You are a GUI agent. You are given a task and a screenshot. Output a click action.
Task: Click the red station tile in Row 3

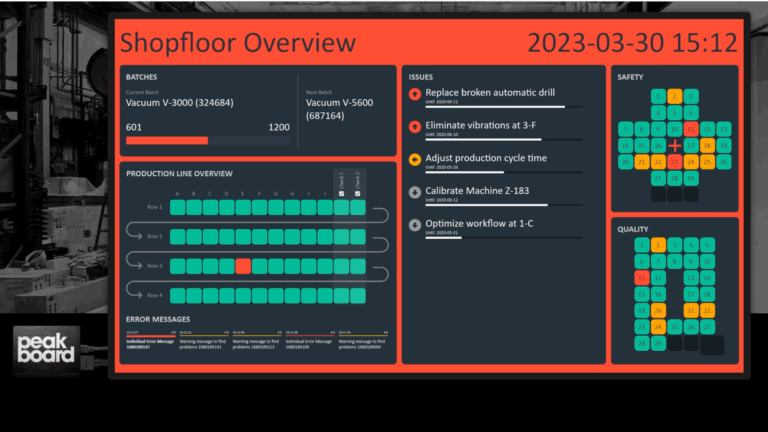[243, 266]
